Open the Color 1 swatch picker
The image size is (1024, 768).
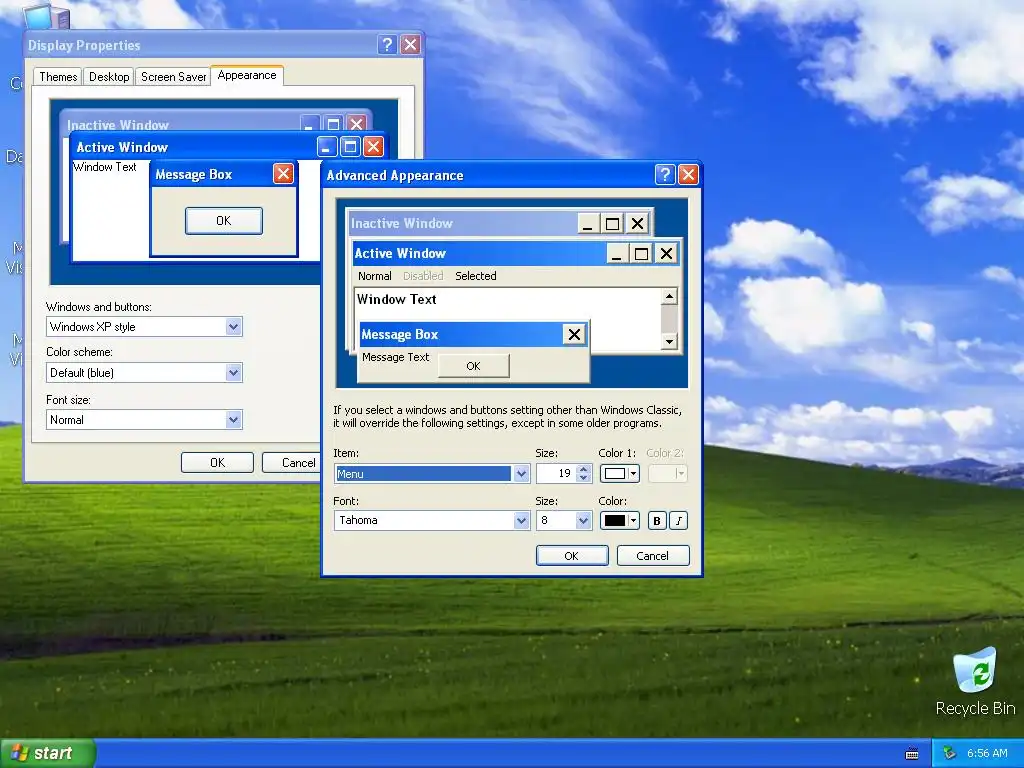(619, 473)
